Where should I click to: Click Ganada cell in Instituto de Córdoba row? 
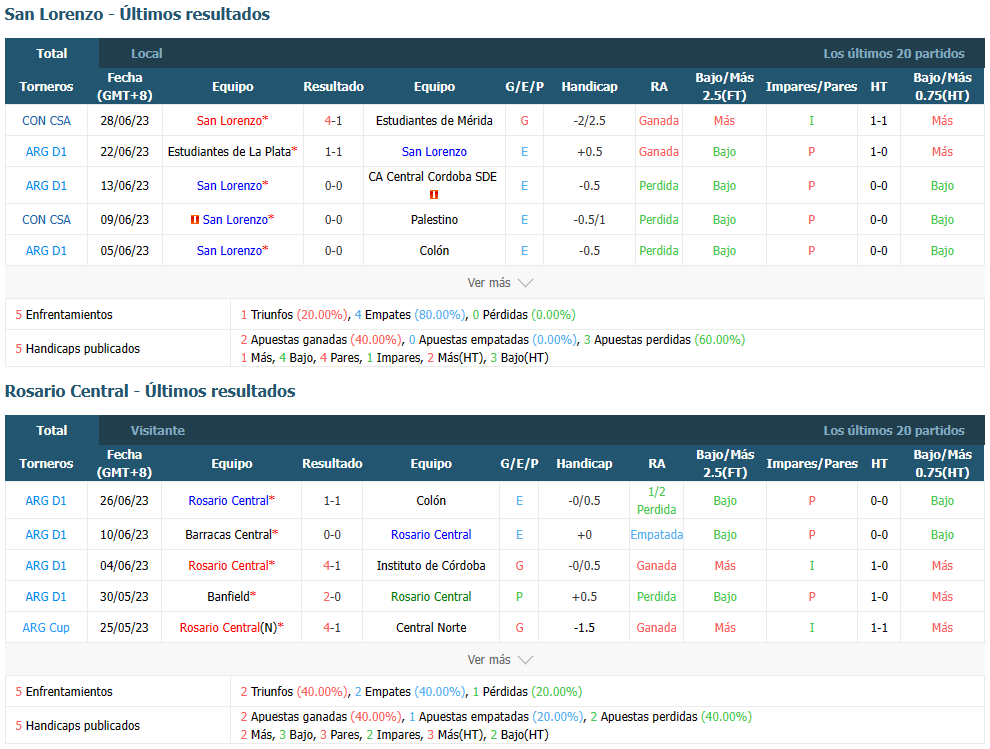tap(657, 566)
